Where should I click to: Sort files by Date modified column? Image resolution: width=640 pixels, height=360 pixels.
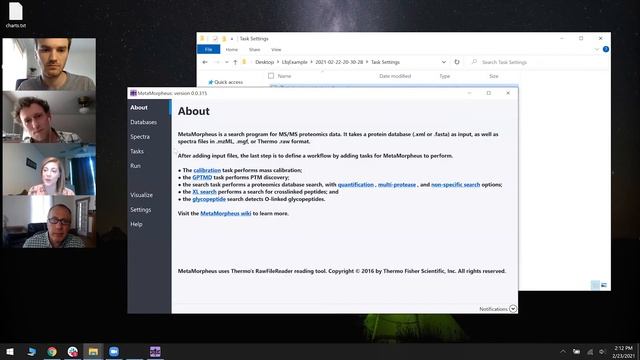tap(395, 76)
